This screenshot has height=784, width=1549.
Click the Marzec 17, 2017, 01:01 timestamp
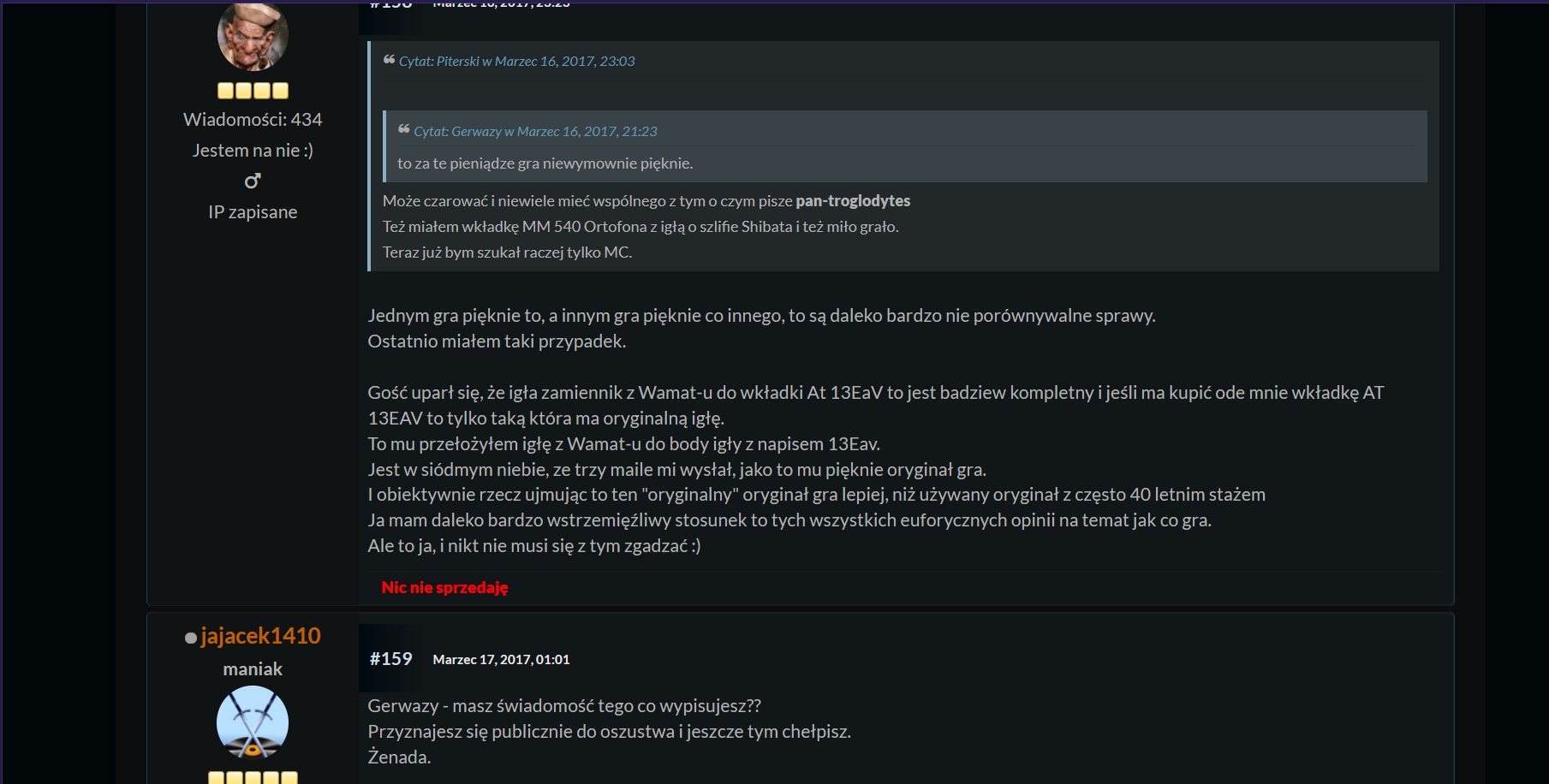501,660
